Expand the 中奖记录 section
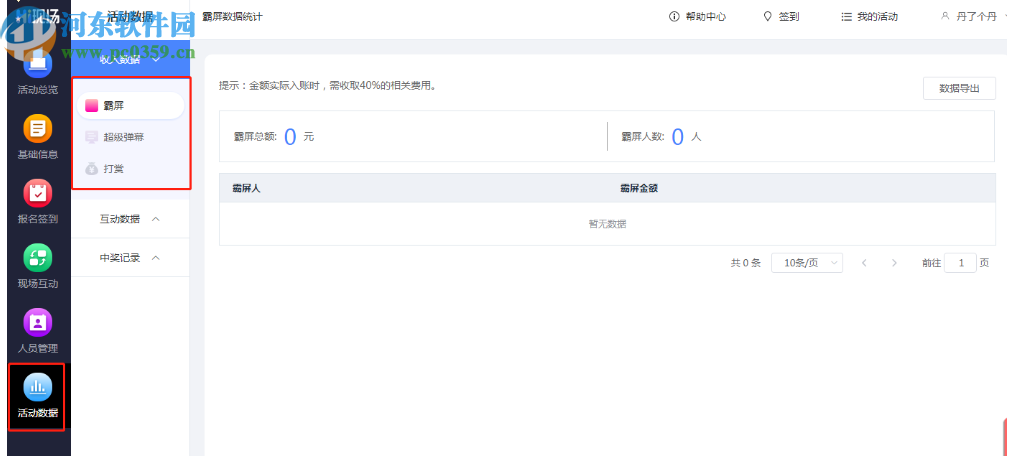Image resolution: width=1020 pixels, height=467 pixels. tap(130, 258)
